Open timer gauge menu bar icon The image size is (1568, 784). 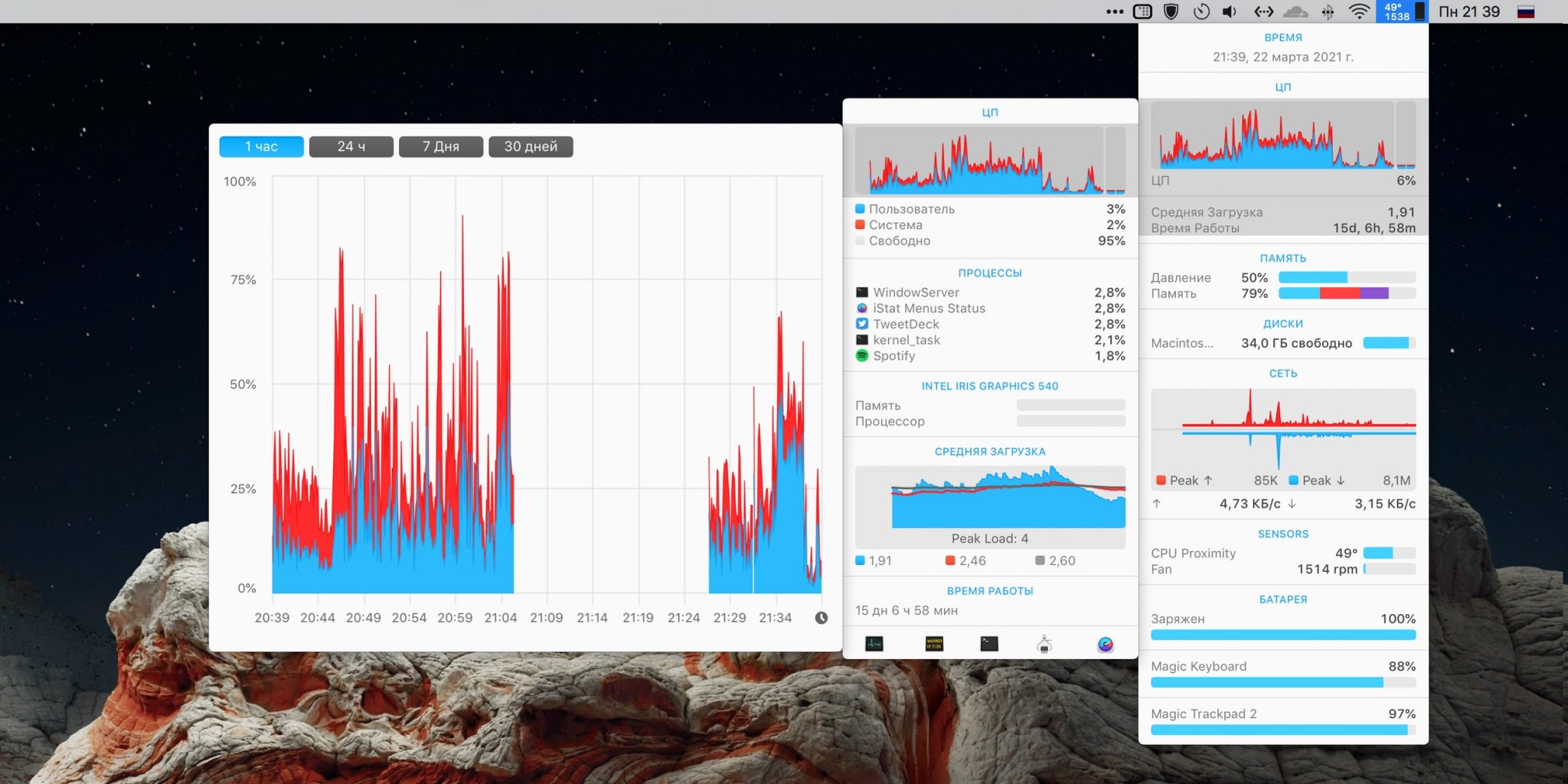coord(1201,11)
